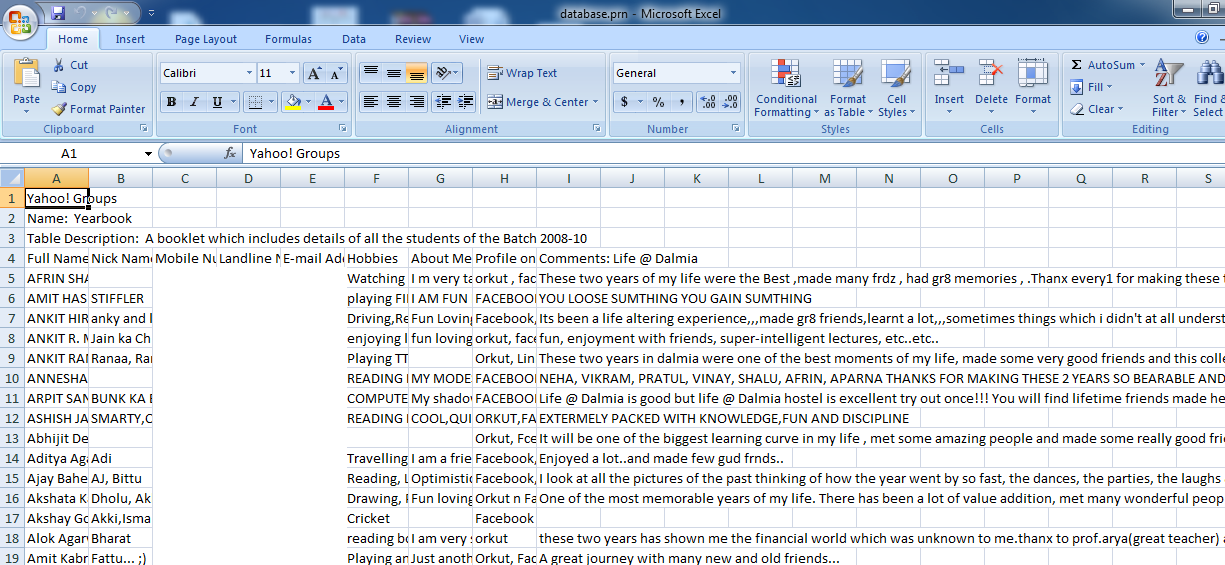Expand the Fill options

click(x=1111, y=87)
